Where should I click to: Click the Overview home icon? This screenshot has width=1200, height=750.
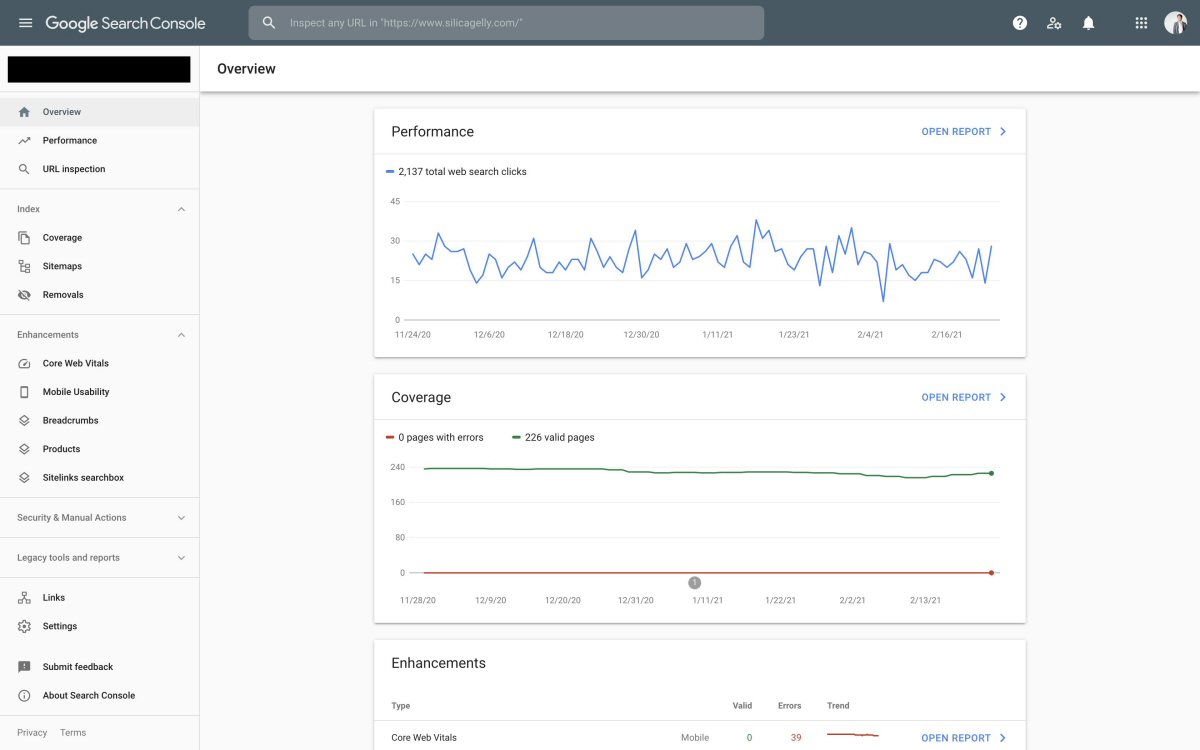pyautogui.click(x=24, y=112)
